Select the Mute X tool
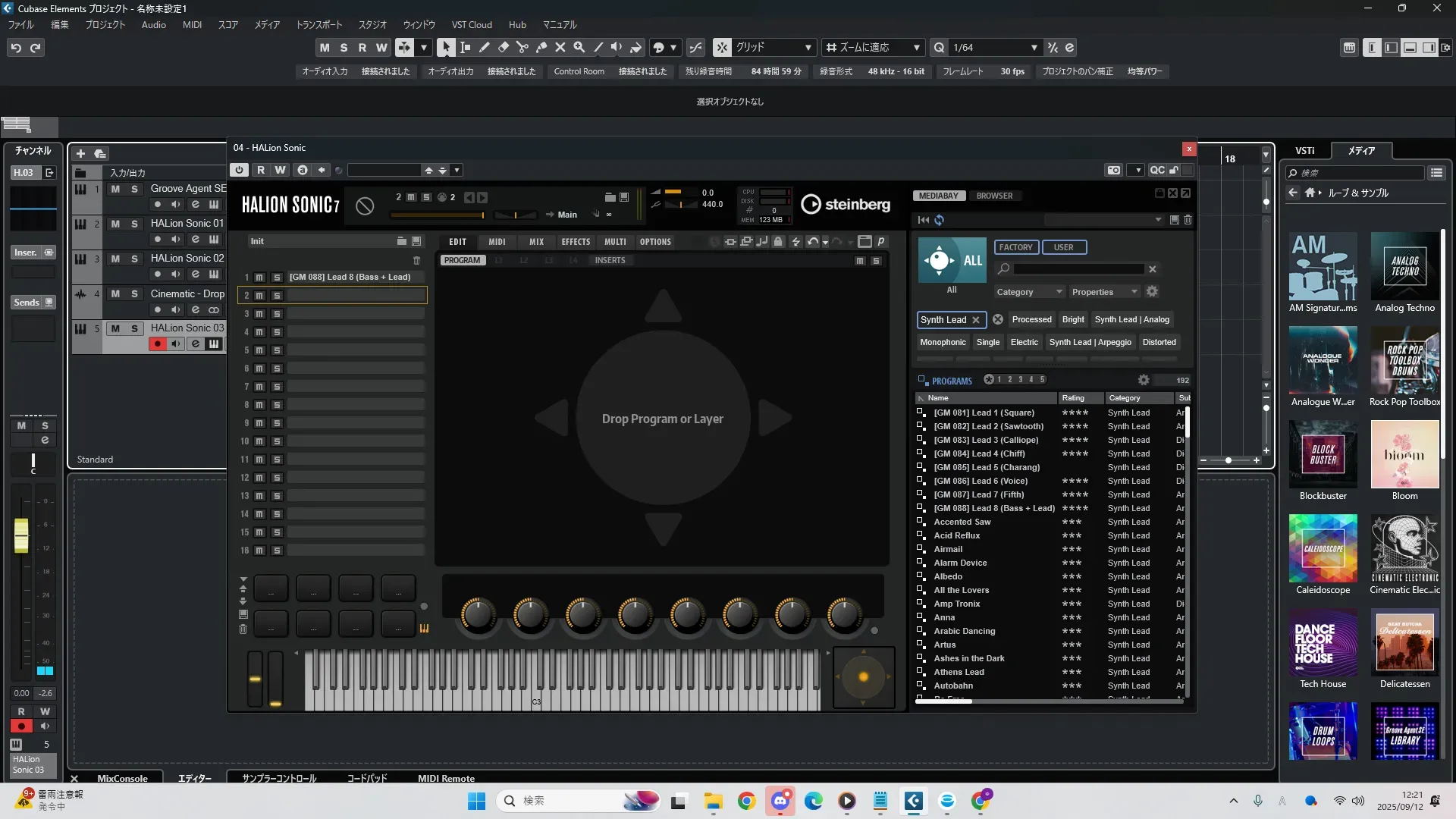Image resolution: width=1456 pixels, height=819 pixels. (560, 47)
